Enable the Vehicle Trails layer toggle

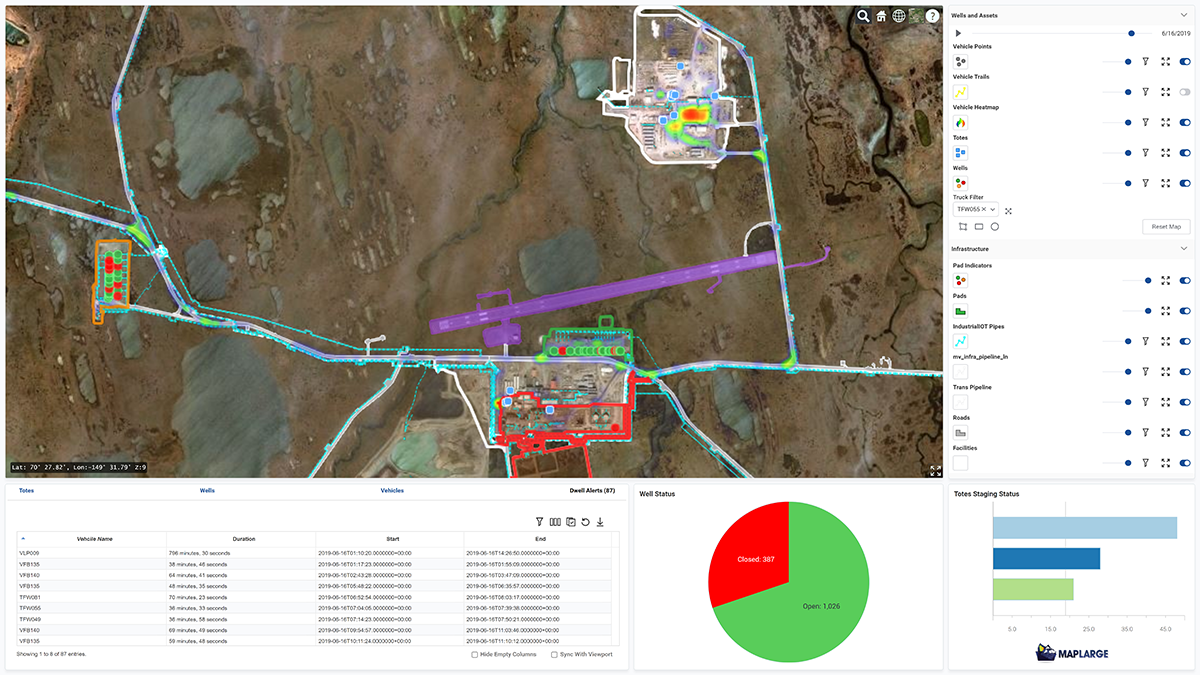(x=1185, y=92)
